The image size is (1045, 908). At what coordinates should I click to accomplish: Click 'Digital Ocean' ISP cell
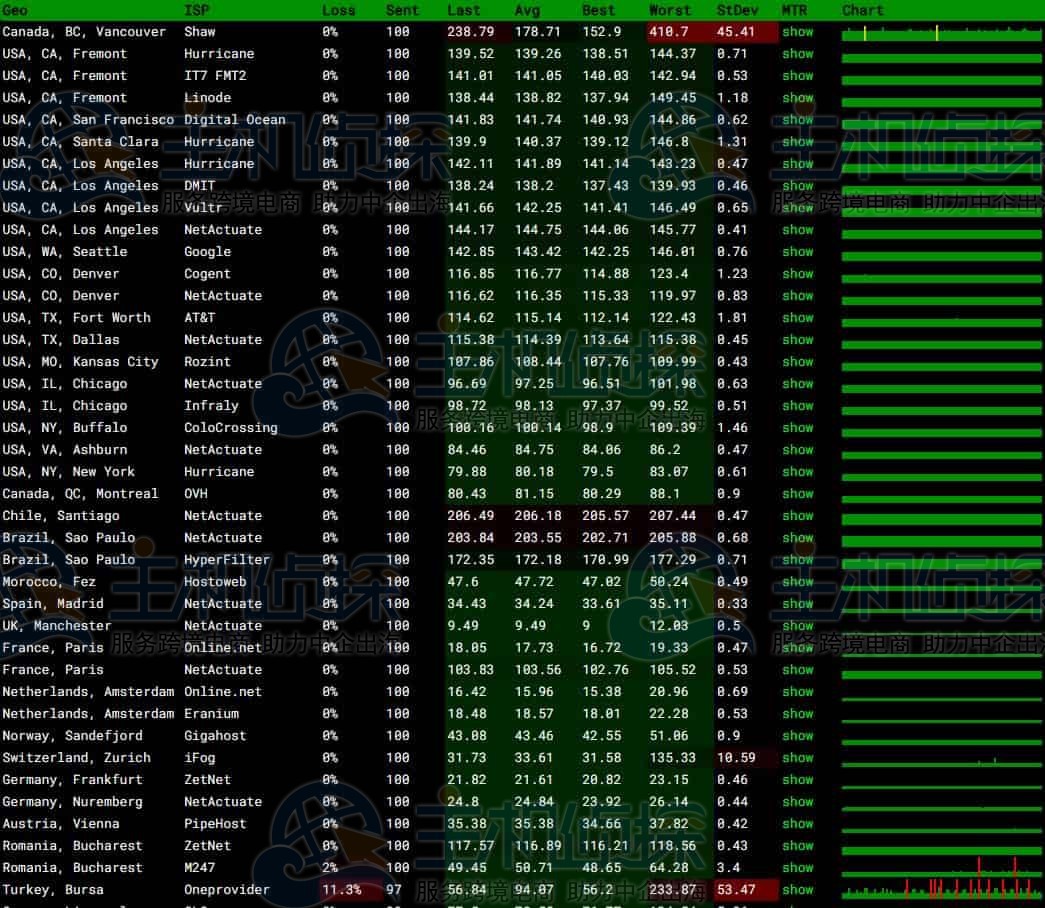[x=235, y=120]
